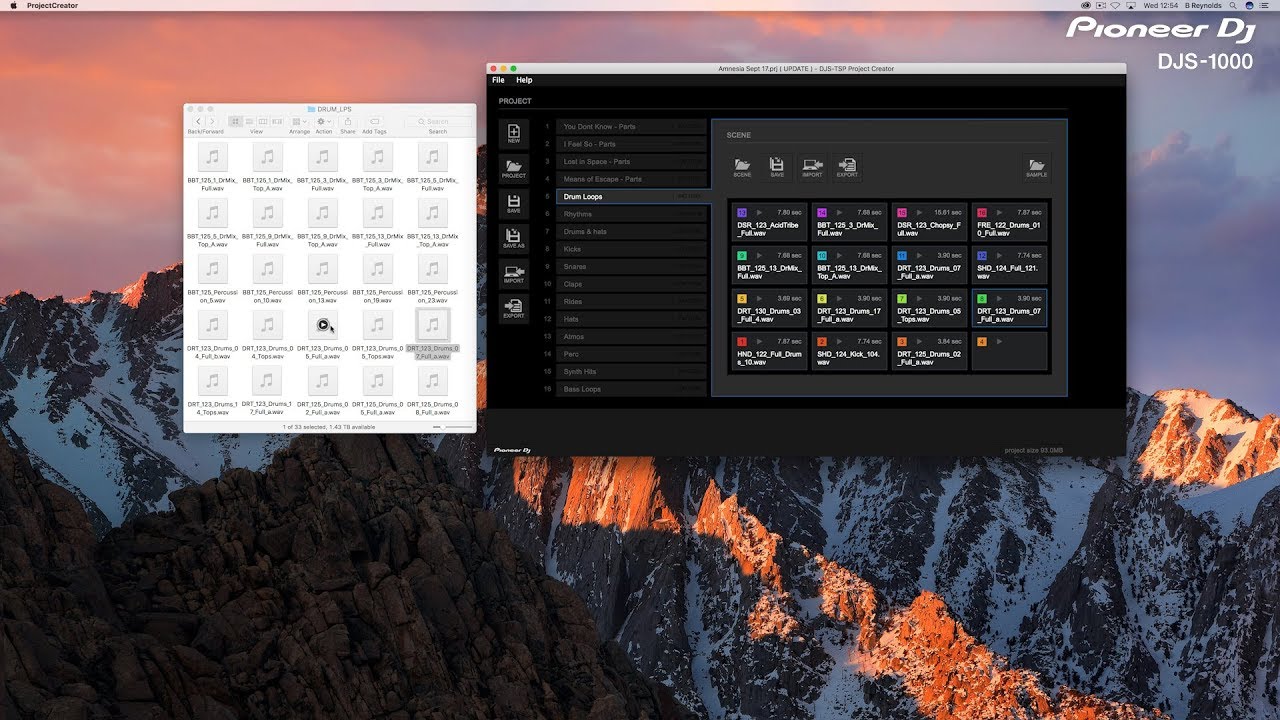The image size is (1280, 720).
Task: Select the Hats scene
Action: point(632,319)
